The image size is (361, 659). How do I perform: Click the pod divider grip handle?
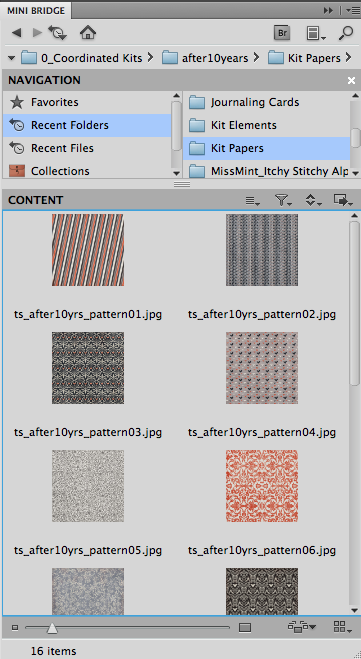(182, 184)
